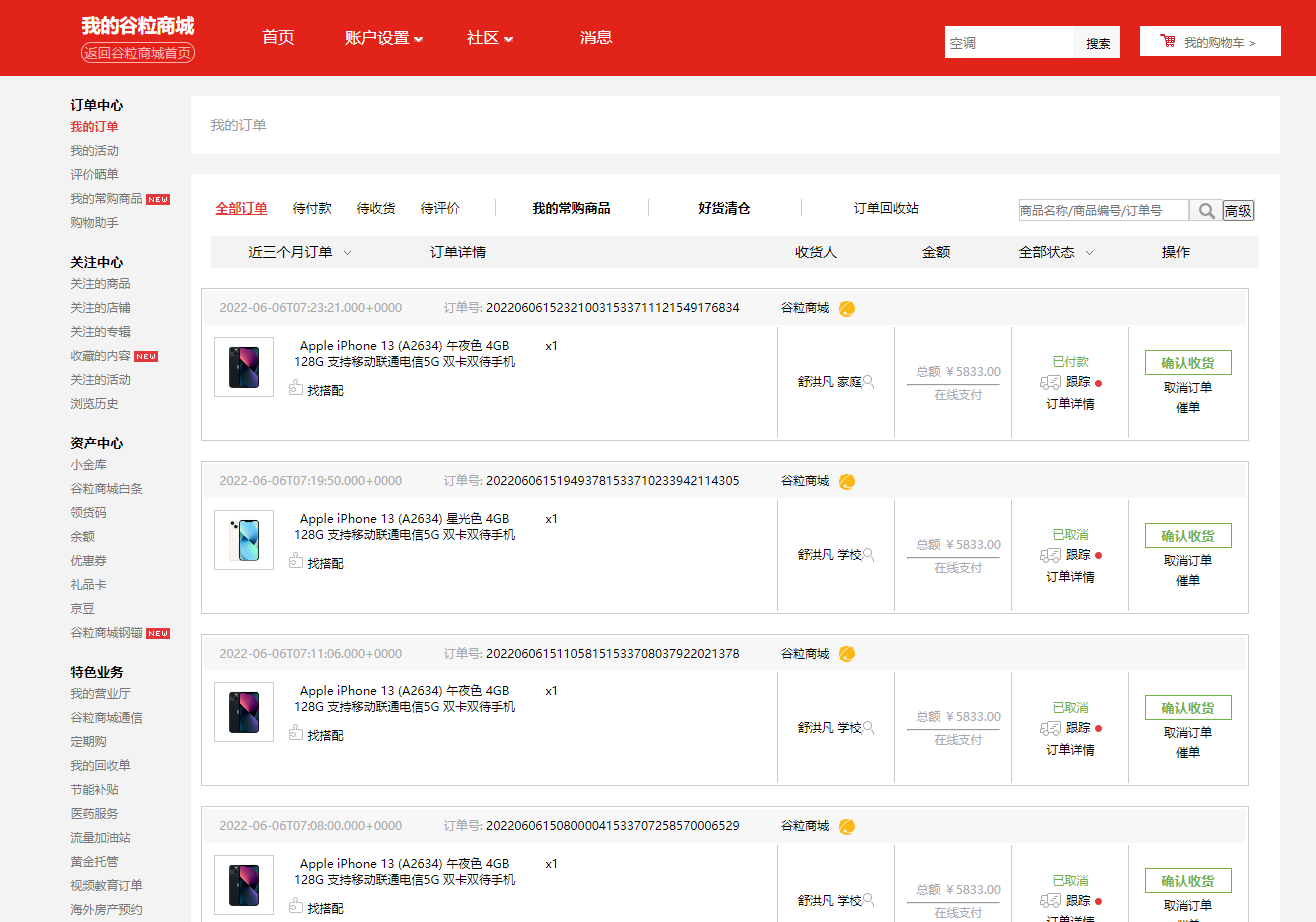Open 浏览历史 in the sidebar
The image size is (1316, 922).
point(94,404)
